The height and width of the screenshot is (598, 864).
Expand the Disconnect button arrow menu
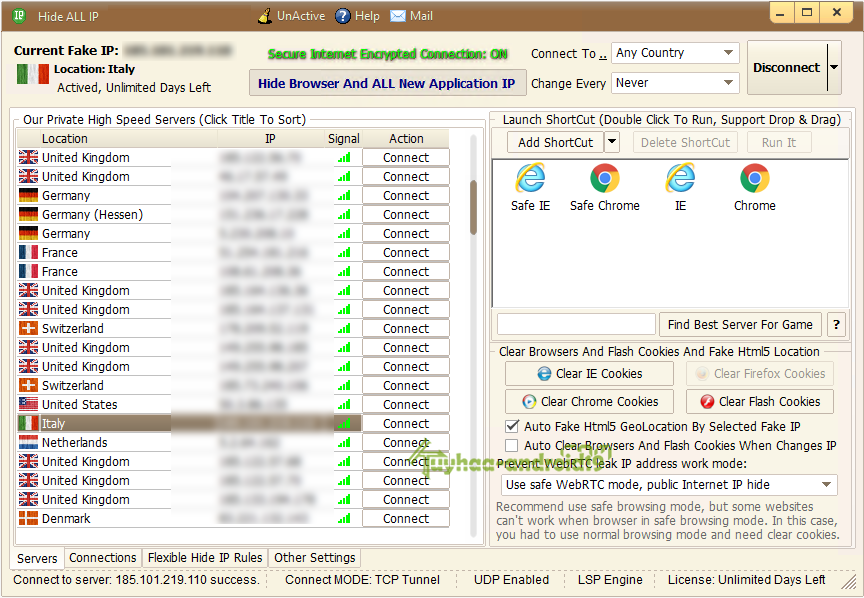(x=834, y=67)
